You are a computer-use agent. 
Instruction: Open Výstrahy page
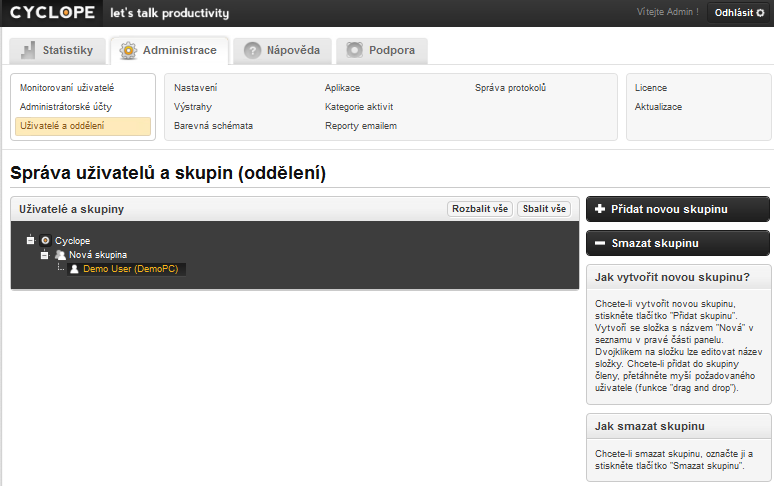tap(193, 107)
